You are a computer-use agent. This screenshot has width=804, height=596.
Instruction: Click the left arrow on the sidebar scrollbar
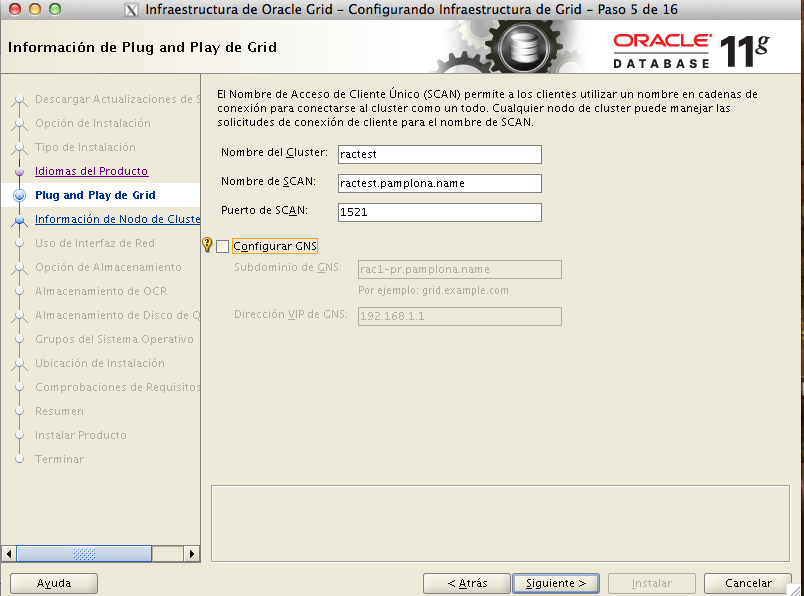tap(10, 553)
